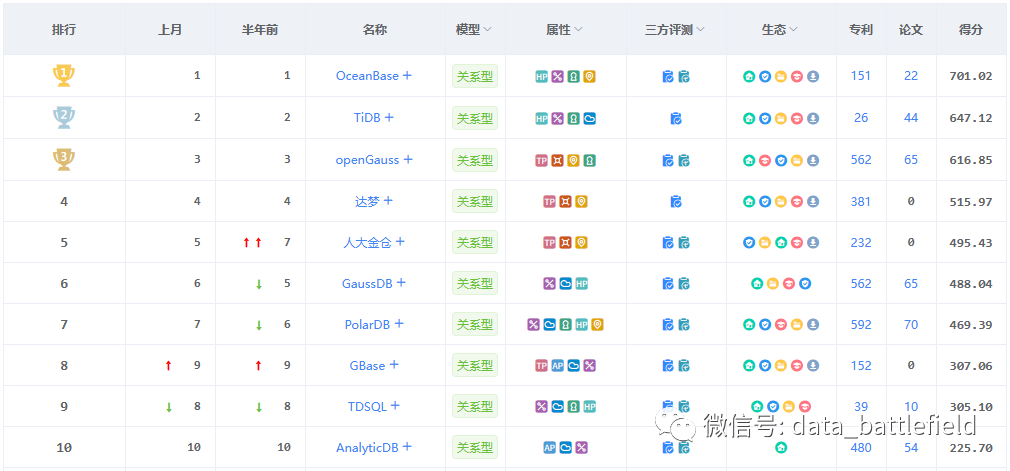The height and width of the screenshot is (471, 1010).
Task: Click the blue shield icon in GaussDB row
Action: click(805, 284)
